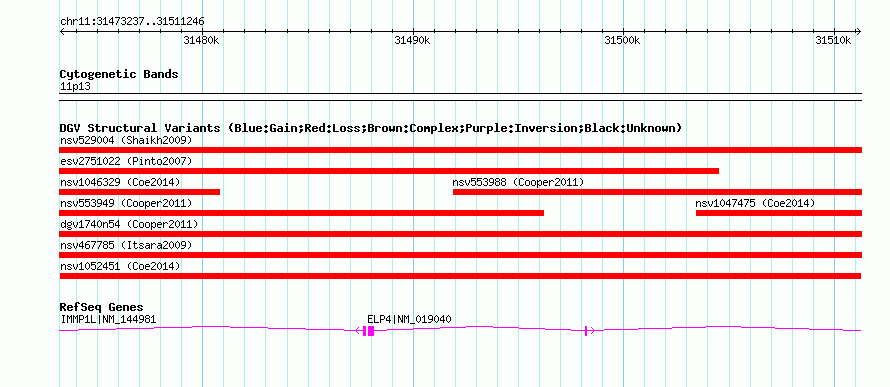Click the right arrowhead of the ruler
The image size is (890, 387).
point(858,31)
